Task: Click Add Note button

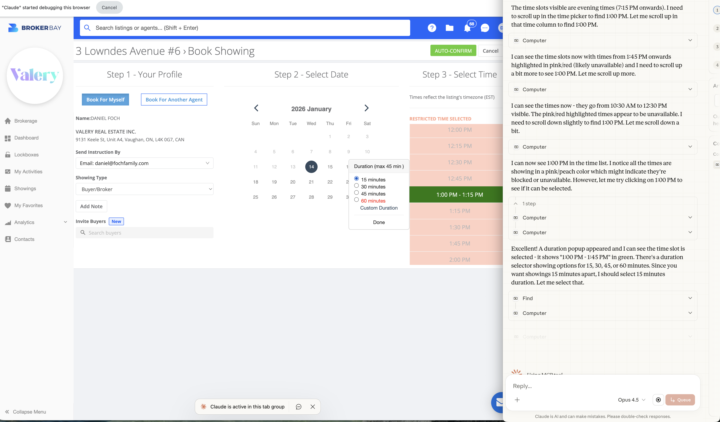Action: (91, 206)
